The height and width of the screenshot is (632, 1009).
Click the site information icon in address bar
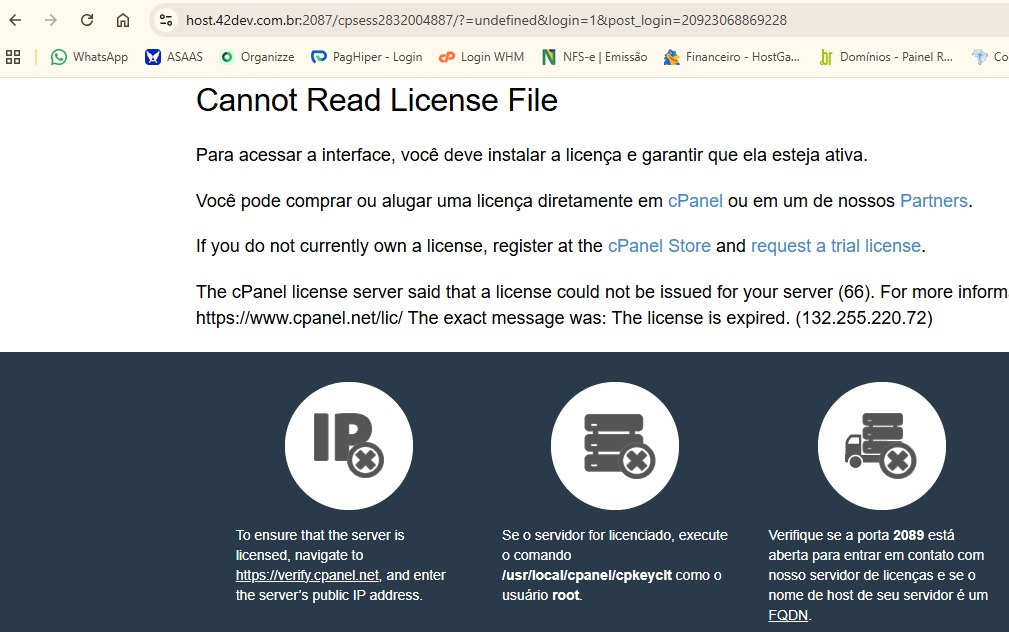(166, 20)
